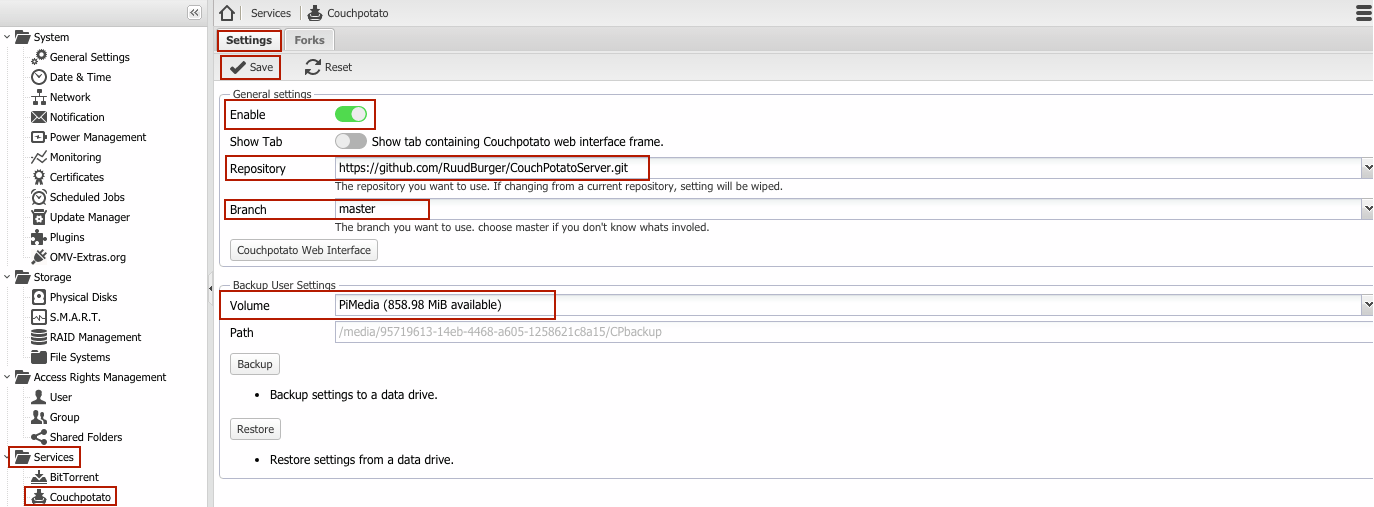Open the hamburger menu icon at top right
The width and height of the screenshot is (1374, 507).
[x=1363, y=13]
